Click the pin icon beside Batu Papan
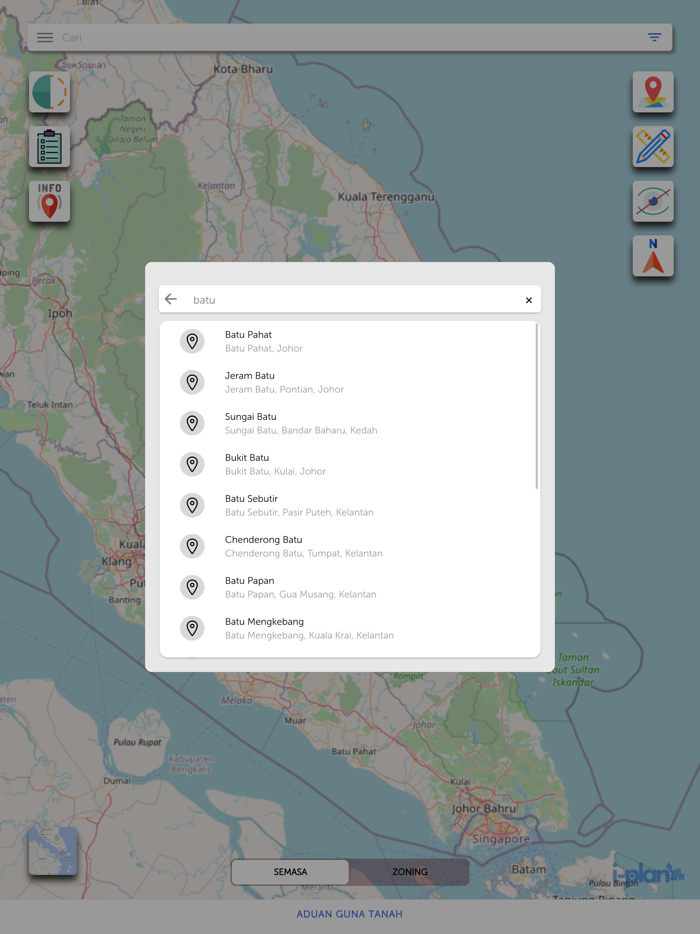The width and height of the screenshot is (700, 934). point(192,587)
